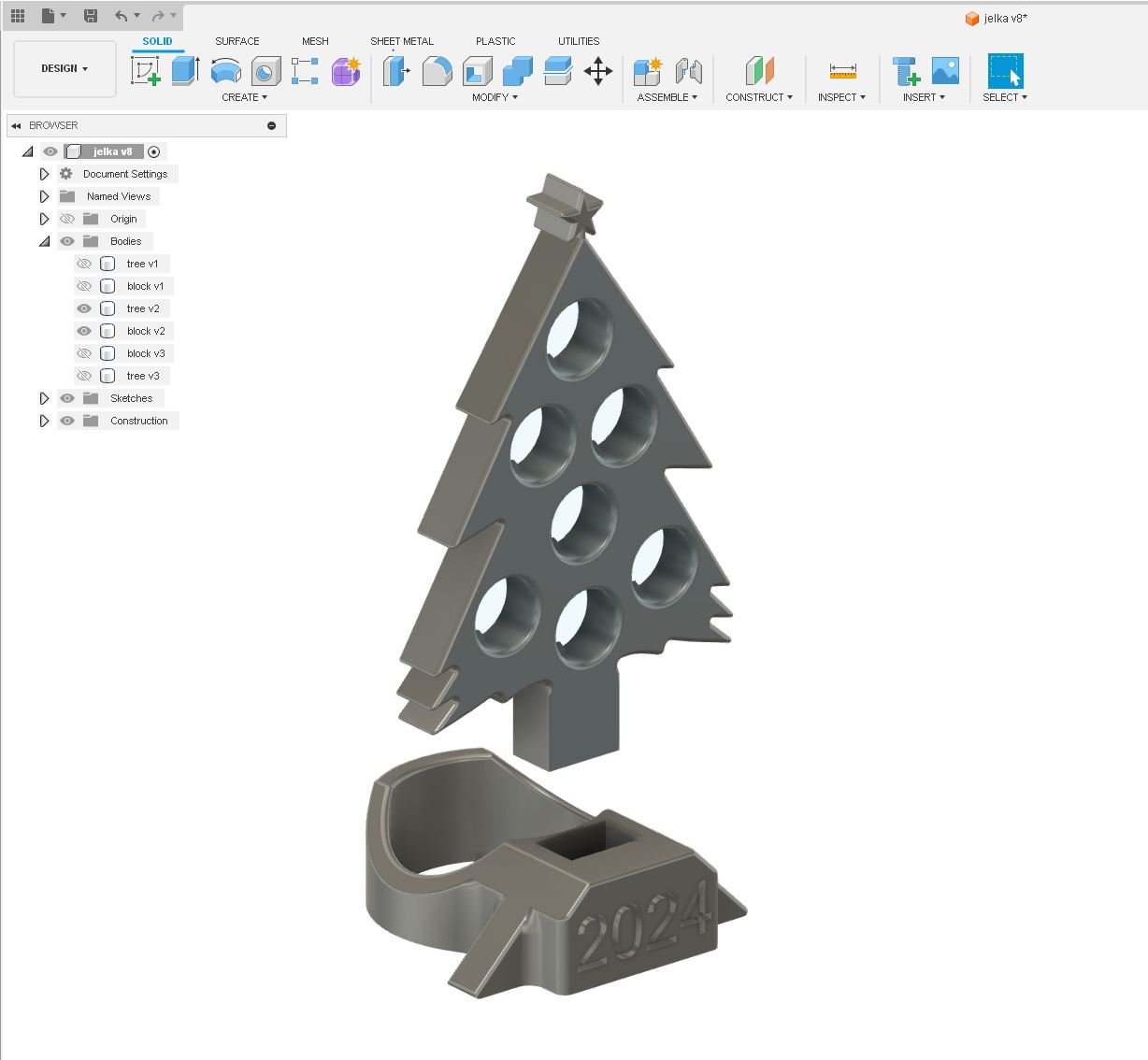Activate the Extrude tool

point(184,71)
